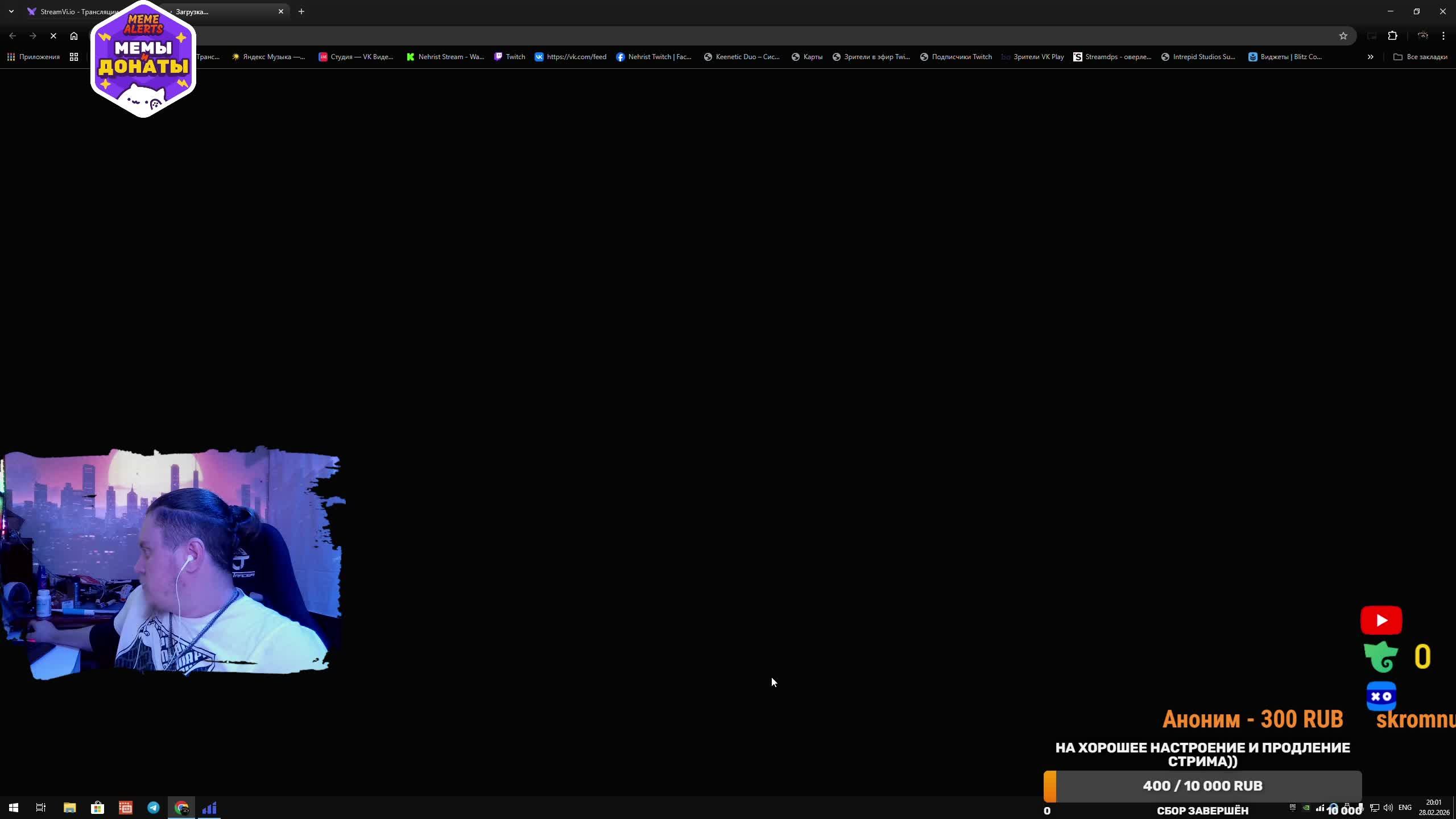Stop page loading with the X button

[53, 36]
